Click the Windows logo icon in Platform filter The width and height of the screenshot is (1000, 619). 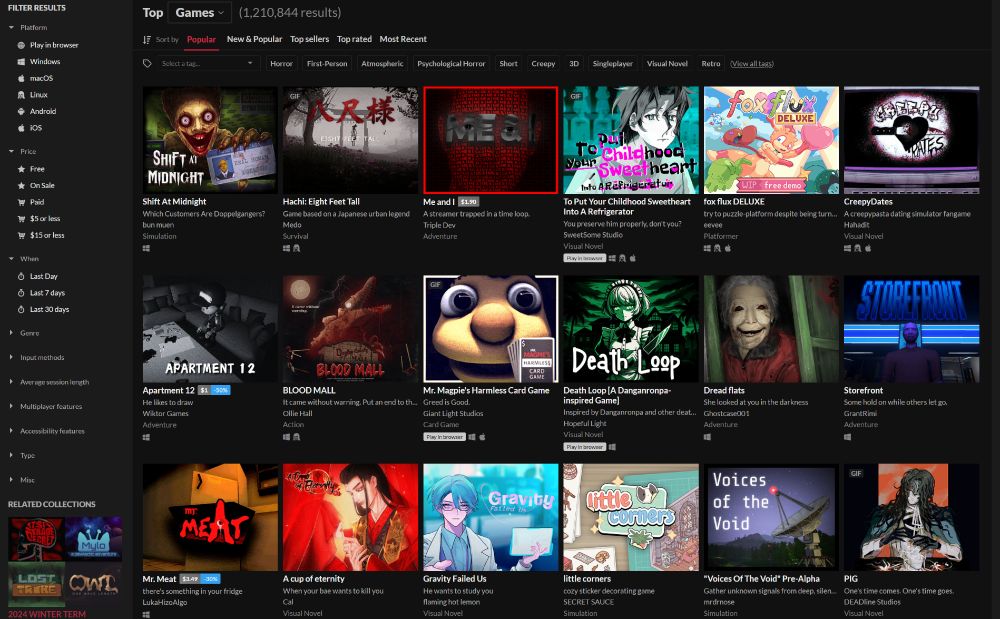21,62
